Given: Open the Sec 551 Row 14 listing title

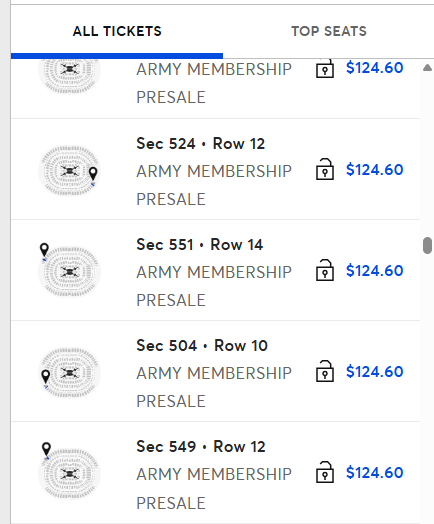Looking at the screenshot, I should 199,245.
